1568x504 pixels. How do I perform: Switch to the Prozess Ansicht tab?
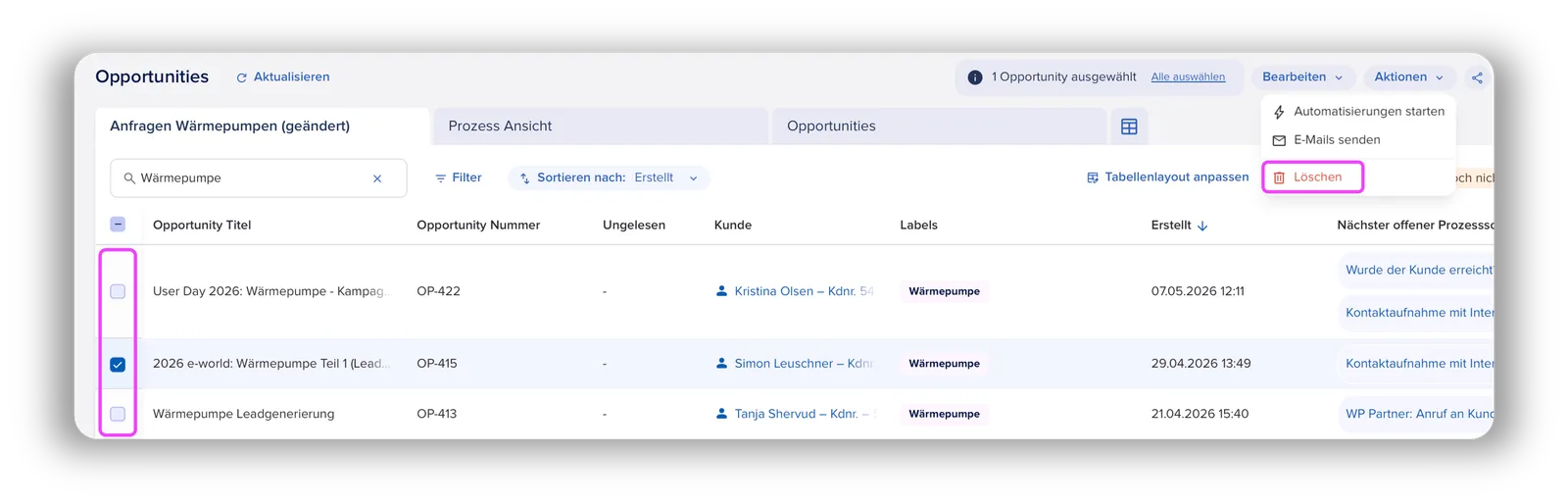(x=601, y=126)
